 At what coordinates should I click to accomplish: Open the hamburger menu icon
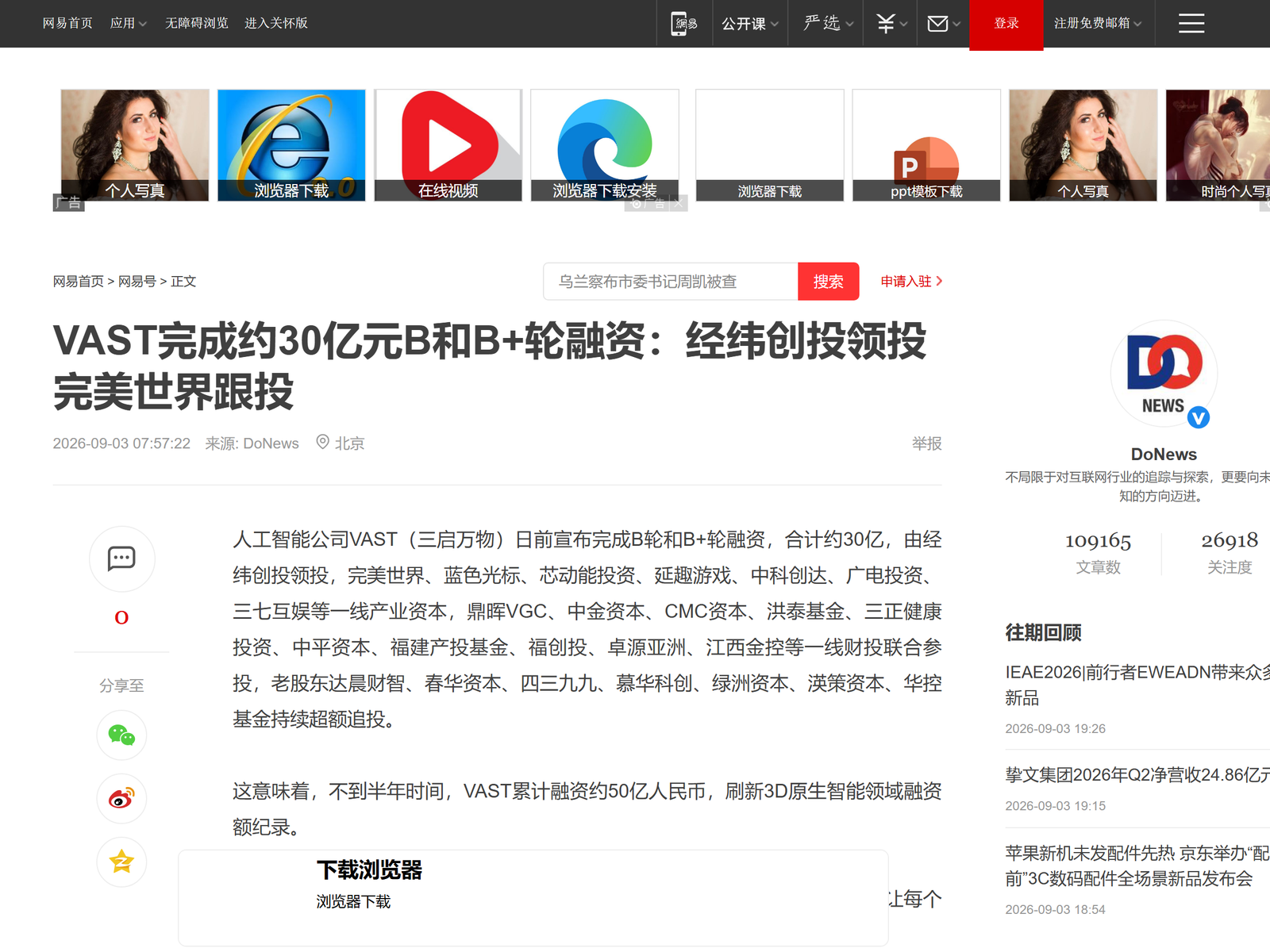[x=1191, y=24]
